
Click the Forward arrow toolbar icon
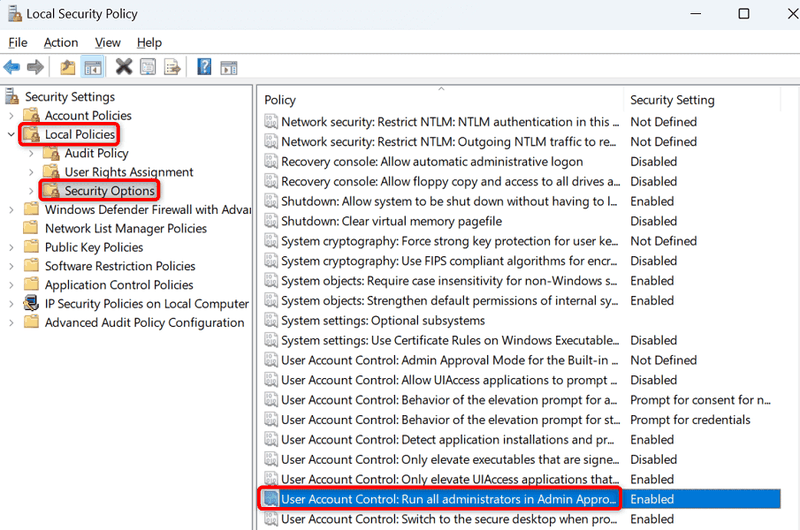click(35, 67)
